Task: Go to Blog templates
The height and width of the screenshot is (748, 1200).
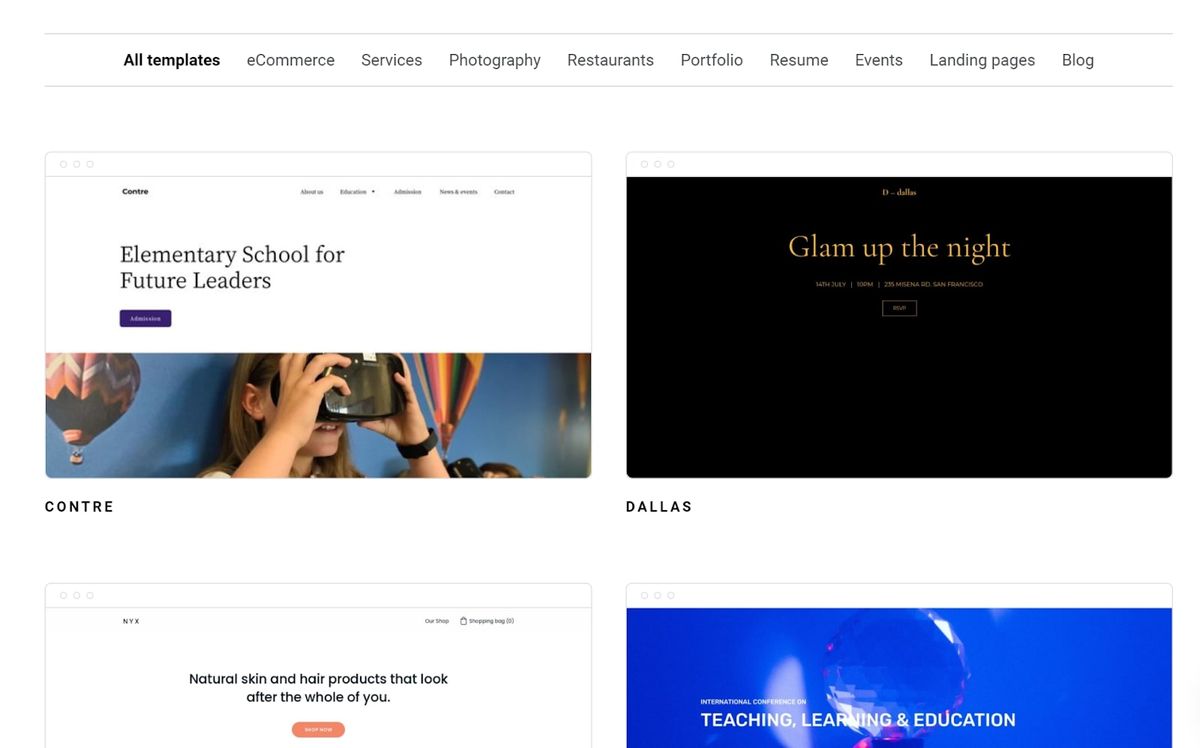Action: pos(1078,60)
